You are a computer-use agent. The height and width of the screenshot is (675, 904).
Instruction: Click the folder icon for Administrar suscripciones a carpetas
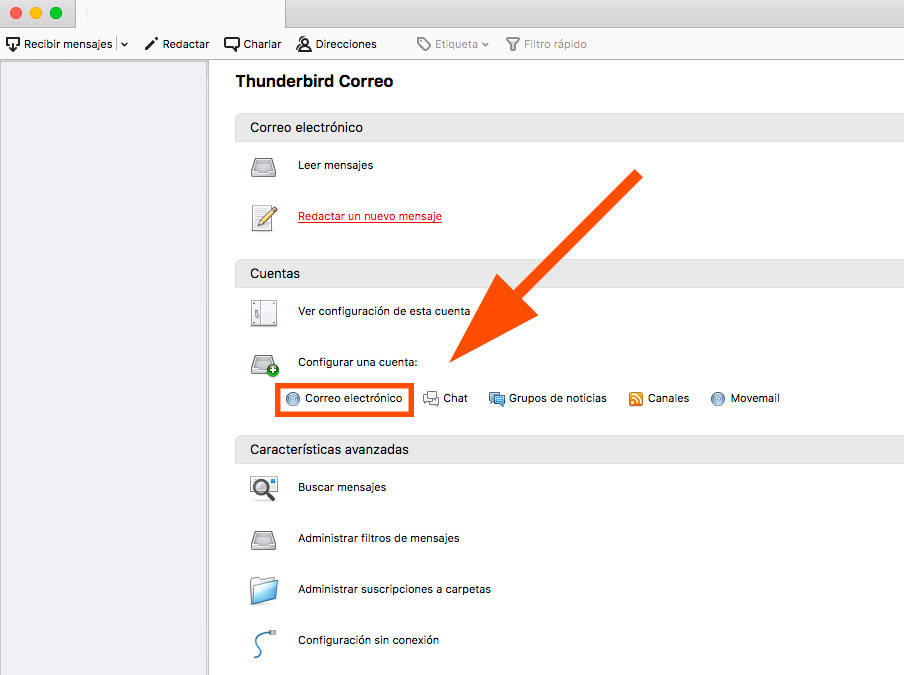[x=263, y=589]
